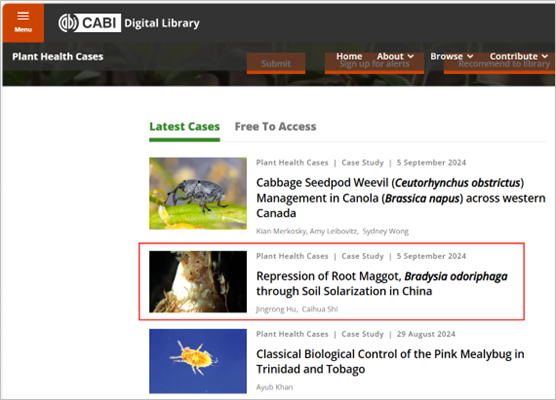This screenshot has height=400, width=556.
Task: Open Repression of Root Maggot case title
Action: [382, 283]
